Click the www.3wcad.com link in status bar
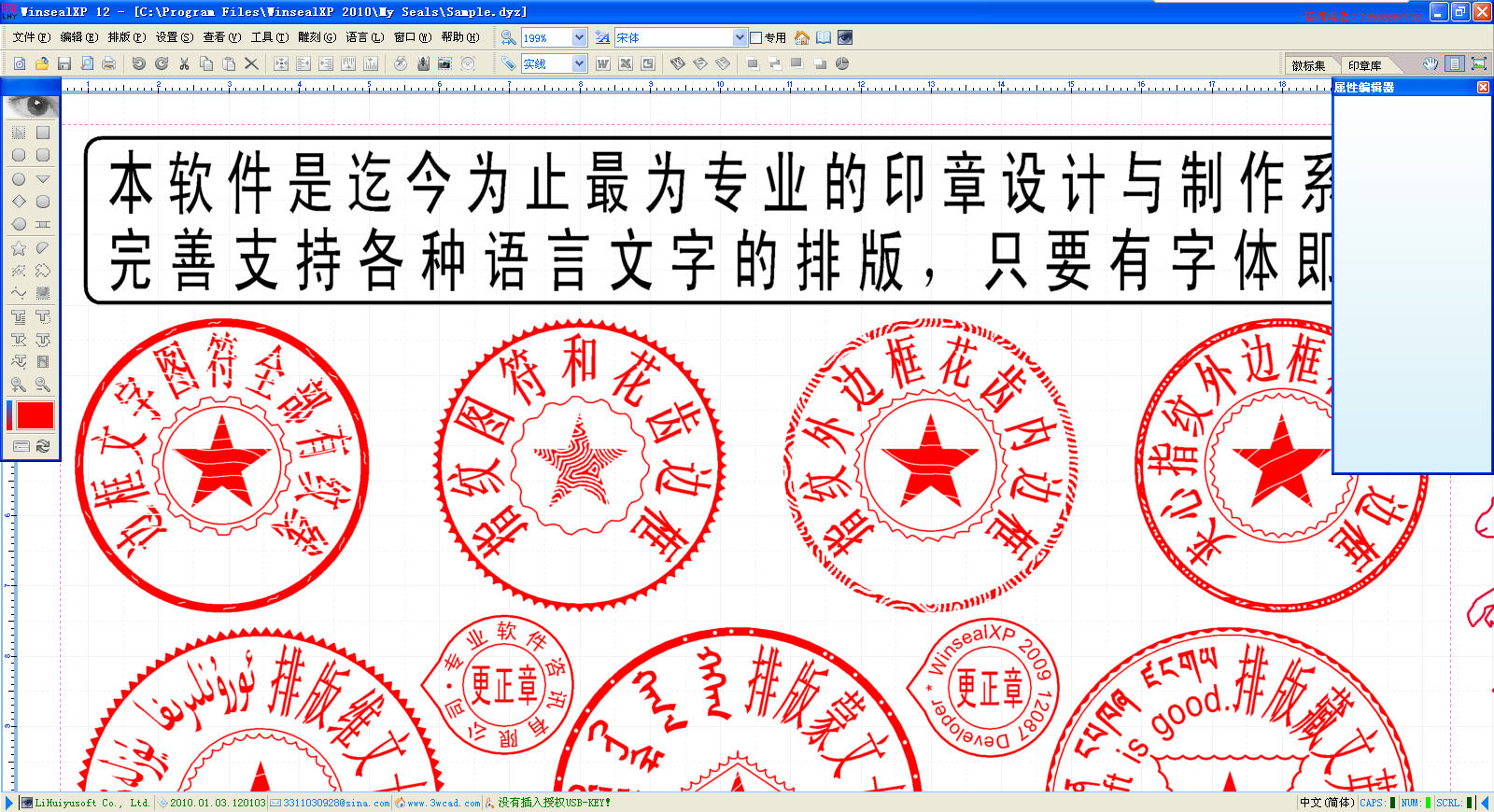 pos(444,803)
